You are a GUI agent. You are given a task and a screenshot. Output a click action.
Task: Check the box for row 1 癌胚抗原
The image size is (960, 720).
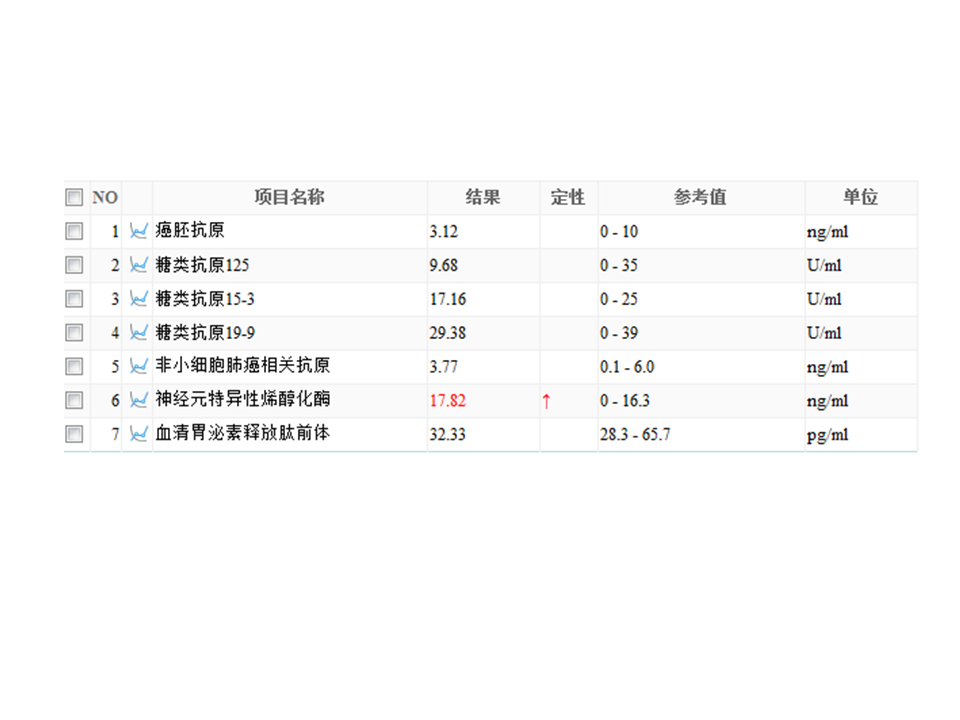point(74,231)
